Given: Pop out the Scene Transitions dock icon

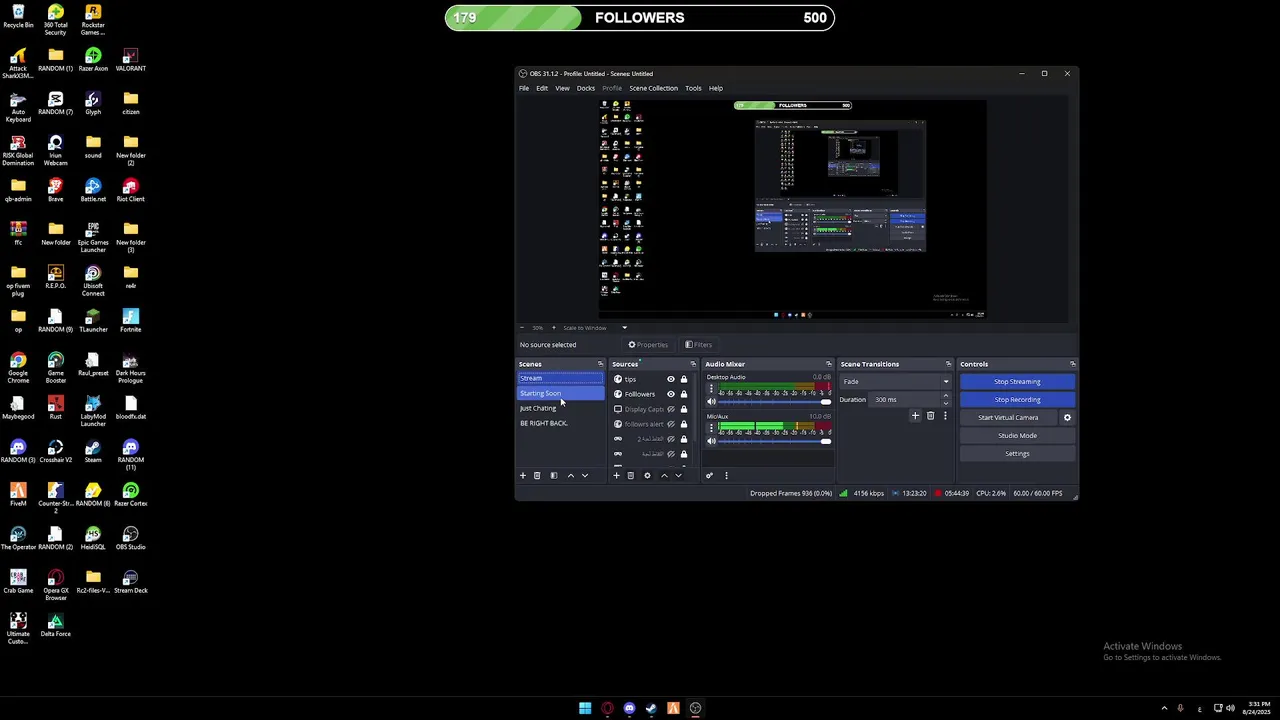Looking at the screenshot, I should pyautogui.click(x=948, y=364).
